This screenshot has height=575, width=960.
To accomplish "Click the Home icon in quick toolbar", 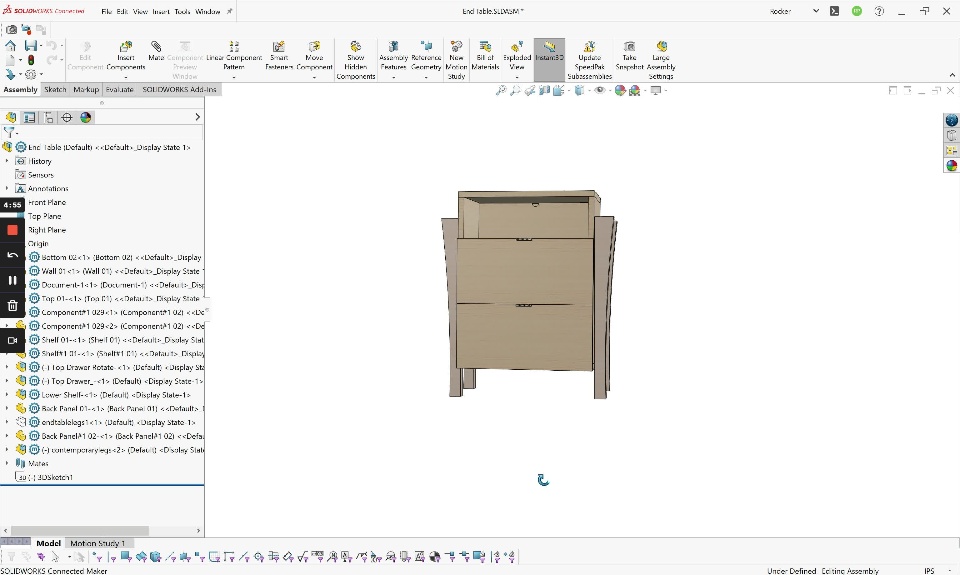I will tap(10, 45).
